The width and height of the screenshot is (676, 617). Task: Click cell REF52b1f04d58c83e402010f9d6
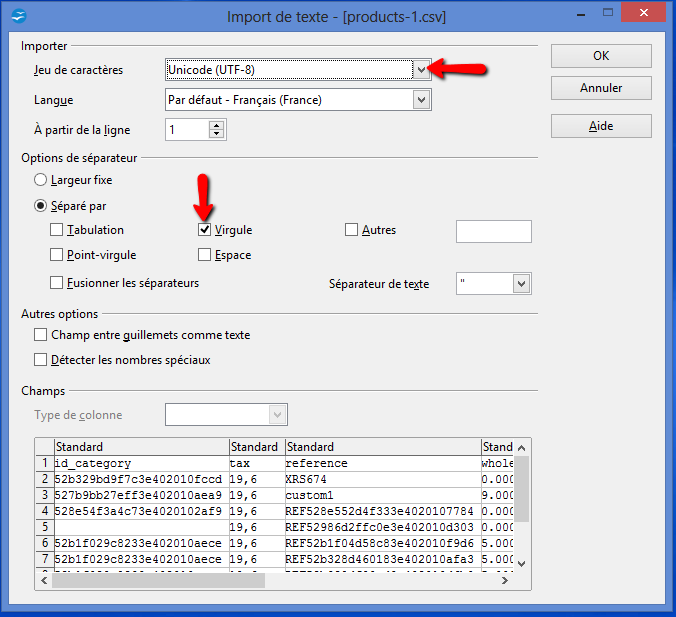(x=383, y=543)
